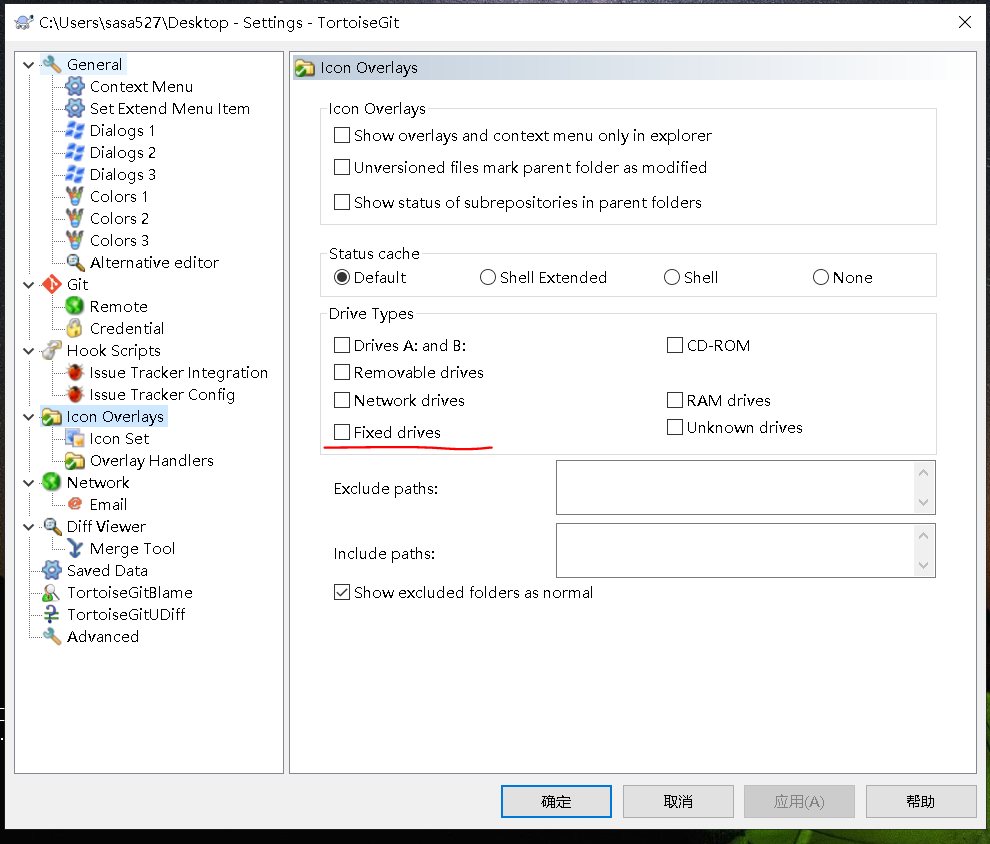Click the Advanced wrench icon
Screen dimensions: 990x844
pos(52,636)
